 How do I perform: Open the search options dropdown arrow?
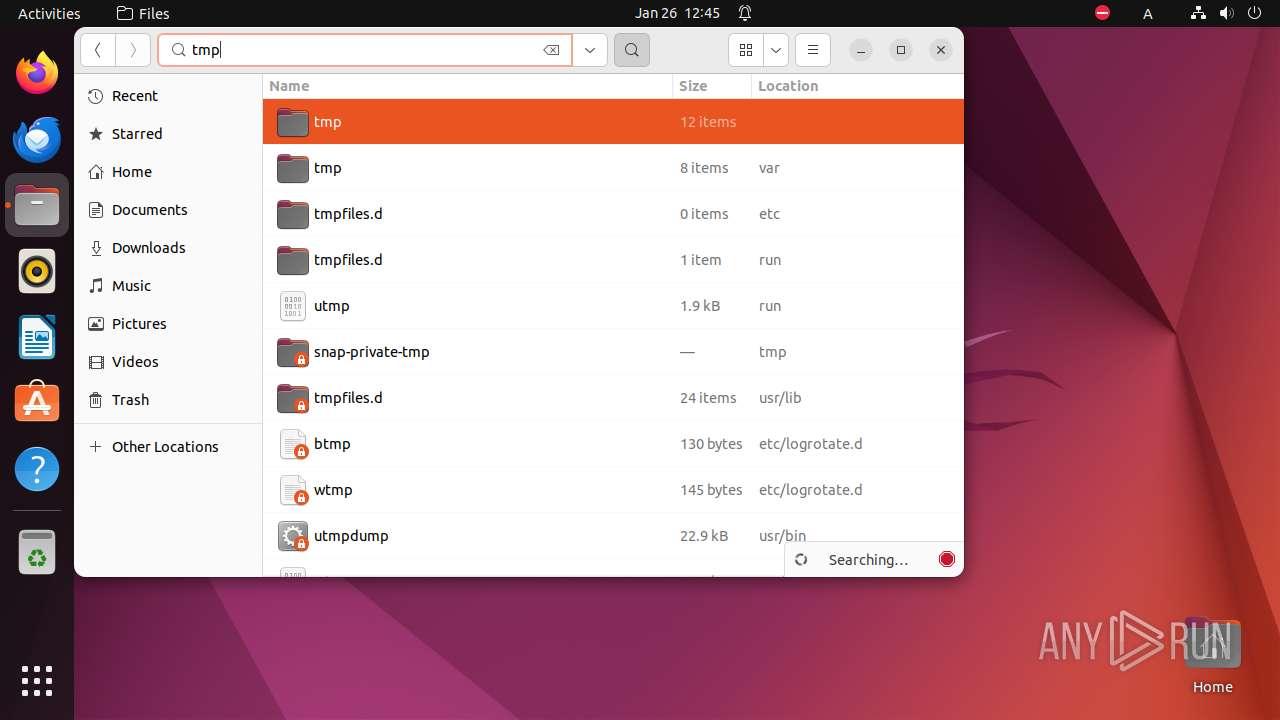[x=590, y=50]
